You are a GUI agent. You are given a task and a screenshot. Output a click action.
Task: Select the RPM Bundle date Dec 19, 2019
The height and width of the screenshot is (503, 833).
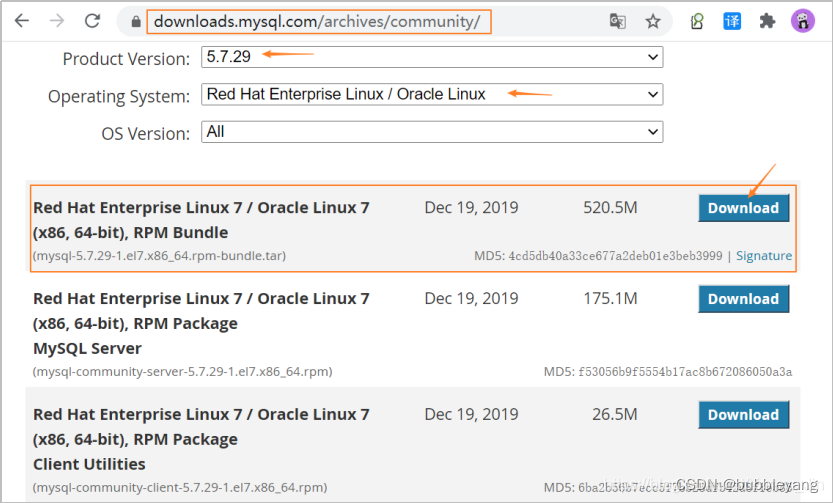click(x=471, y=208)
